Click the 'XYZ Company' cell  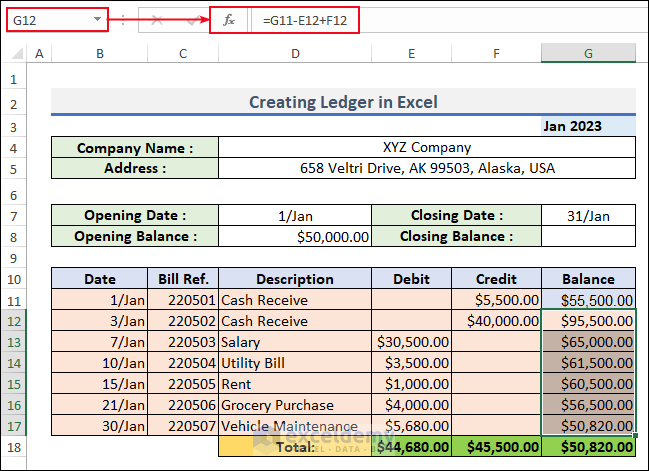tap(427, 147)
